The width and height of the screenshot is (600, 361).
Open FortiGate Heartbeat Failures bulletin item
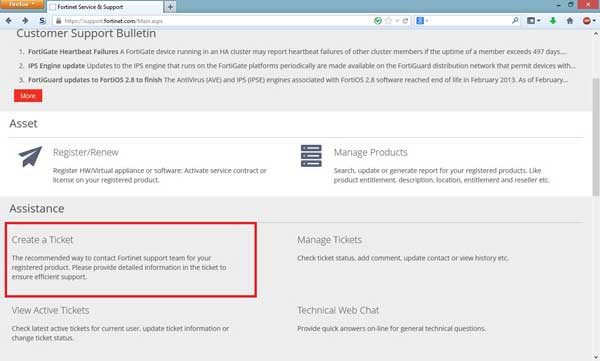click(x=73, y=51)
